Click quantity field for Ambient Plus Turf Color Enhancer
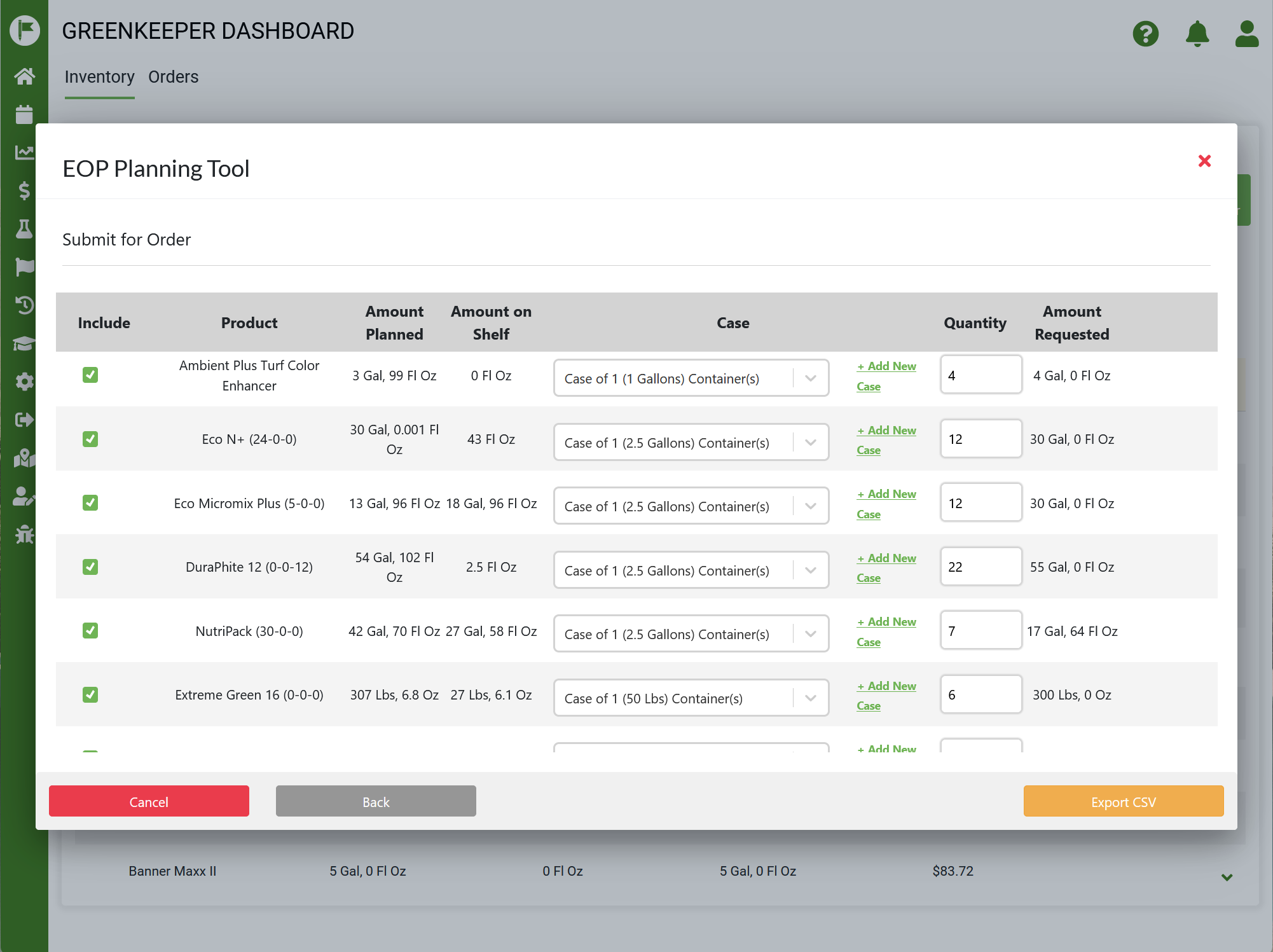The image size is (1273, 952). tap(981, 375)
